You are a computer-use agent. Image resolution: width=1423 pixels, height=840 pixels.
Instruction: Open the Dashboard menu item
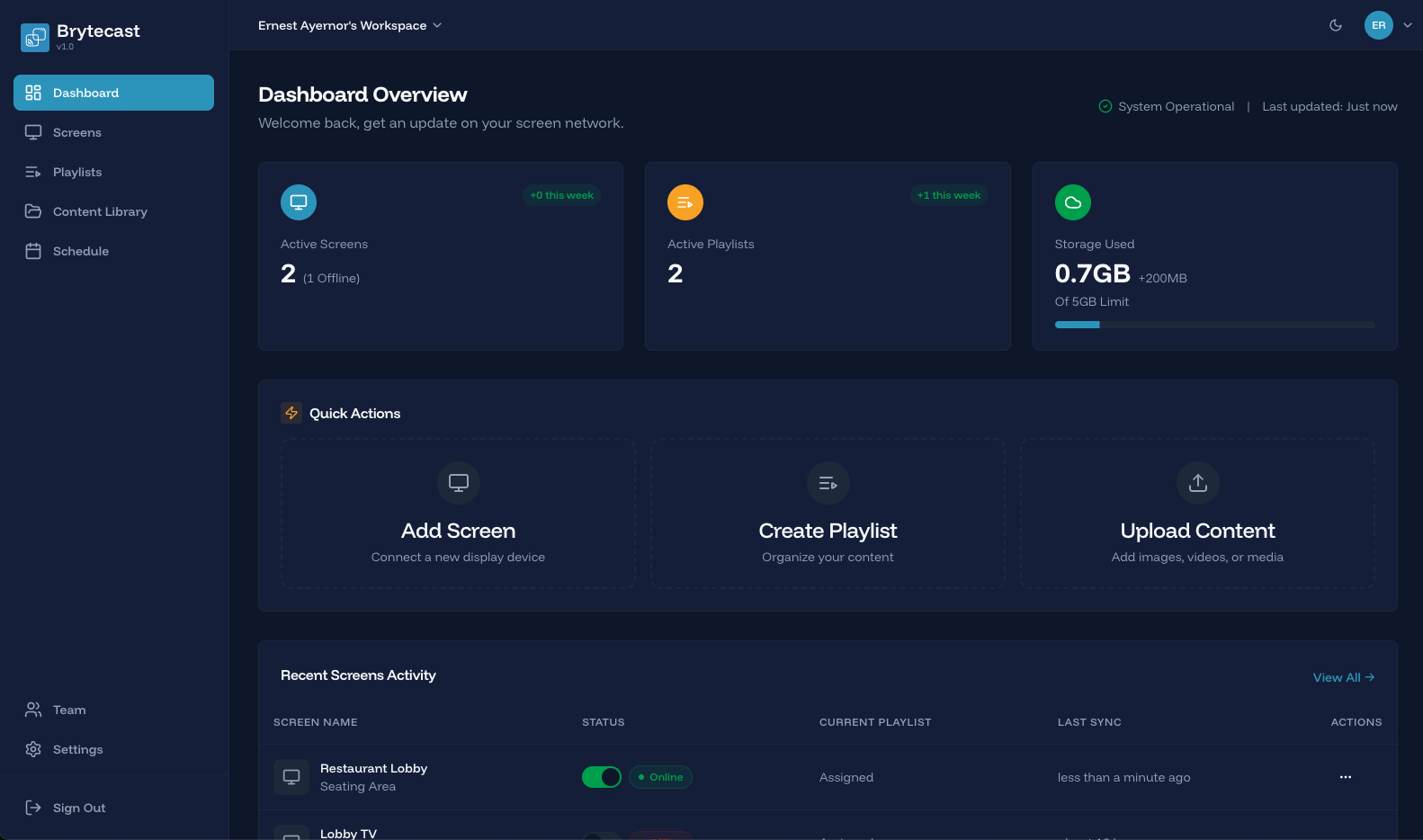tap(113, 93)
